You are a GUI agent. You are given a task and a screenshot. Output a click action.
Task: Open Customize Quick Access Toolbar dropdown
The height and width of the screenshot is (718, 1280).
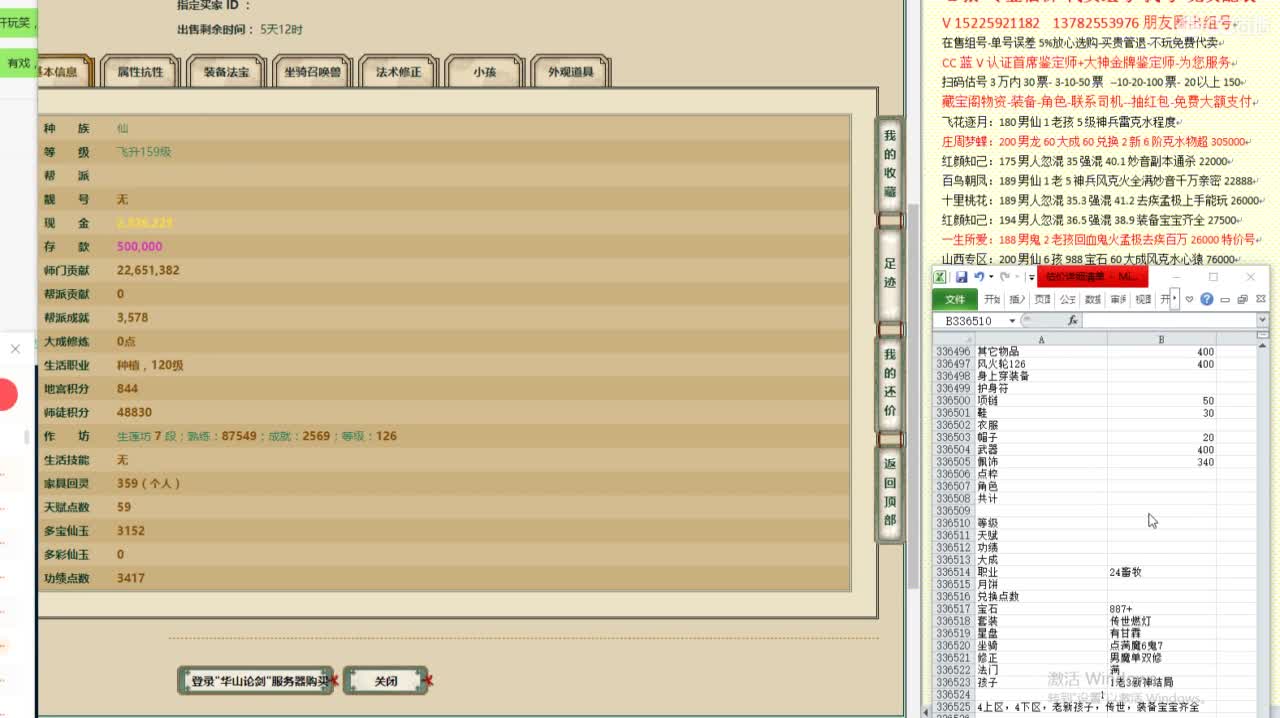(x=1030, y=277)
